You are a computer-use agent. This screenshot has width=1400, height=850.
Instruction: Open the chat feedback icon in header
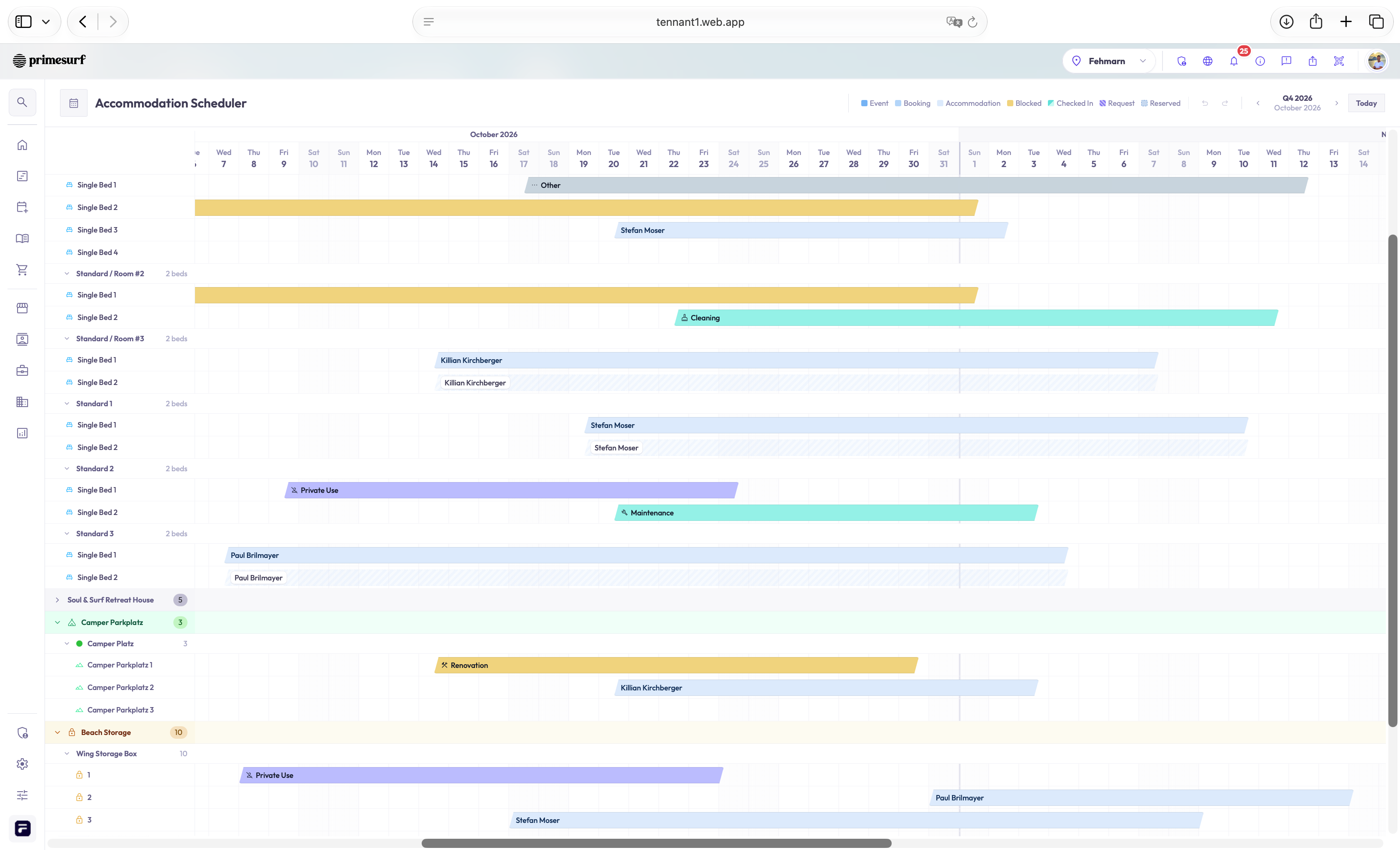[1286, 61]
